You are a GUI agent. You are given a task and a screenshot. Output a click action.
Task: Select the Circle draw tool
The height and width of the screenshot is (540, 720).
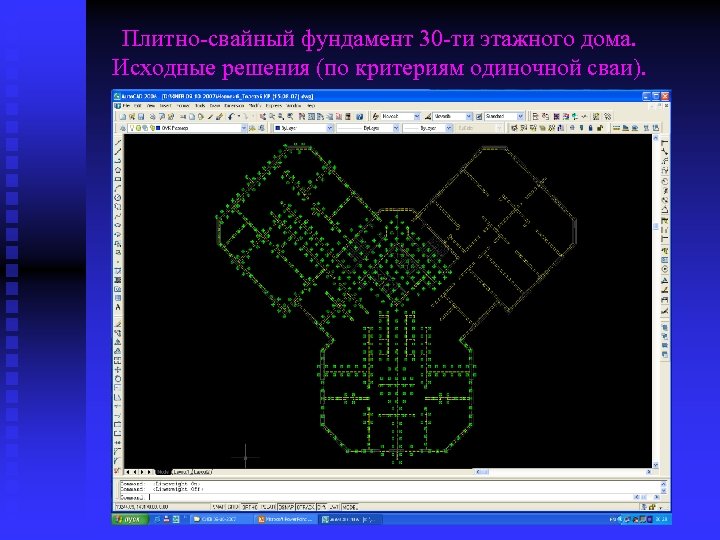(118, 197)
